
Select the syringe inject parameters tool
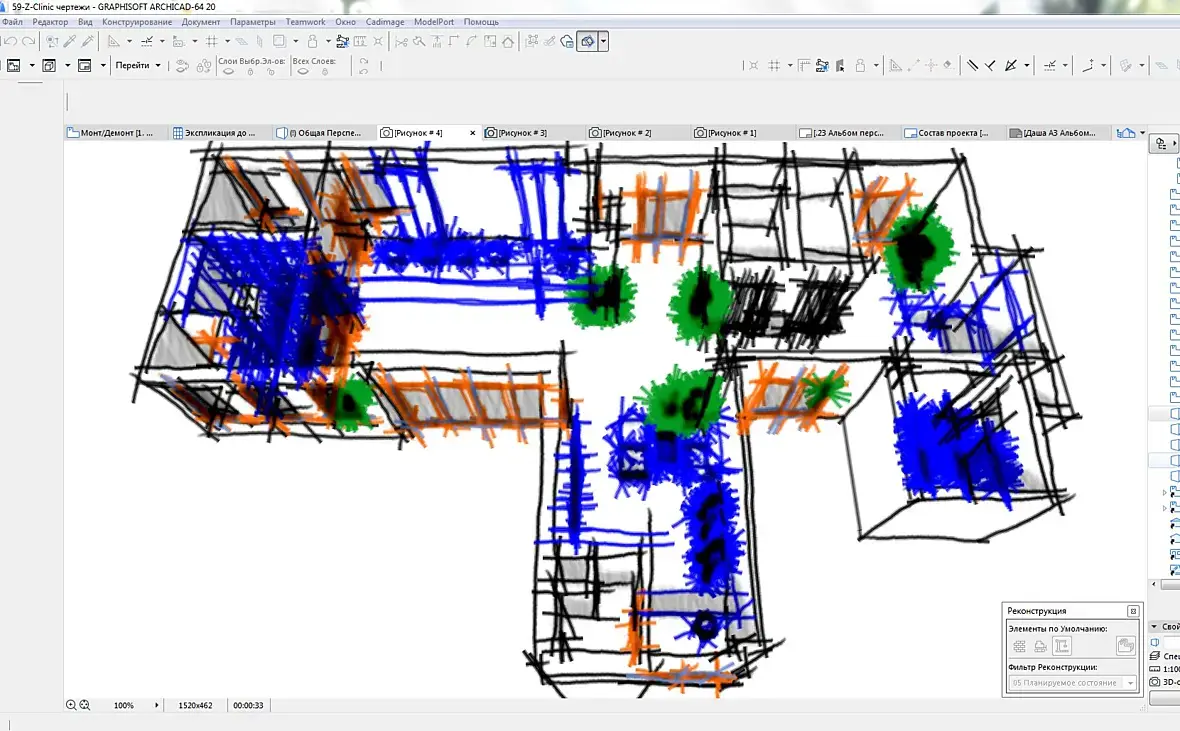click(x=88, y=41)
